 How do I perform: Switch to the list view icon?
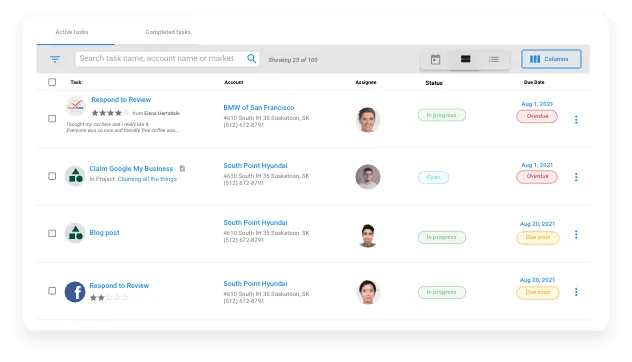pos(494,60)
